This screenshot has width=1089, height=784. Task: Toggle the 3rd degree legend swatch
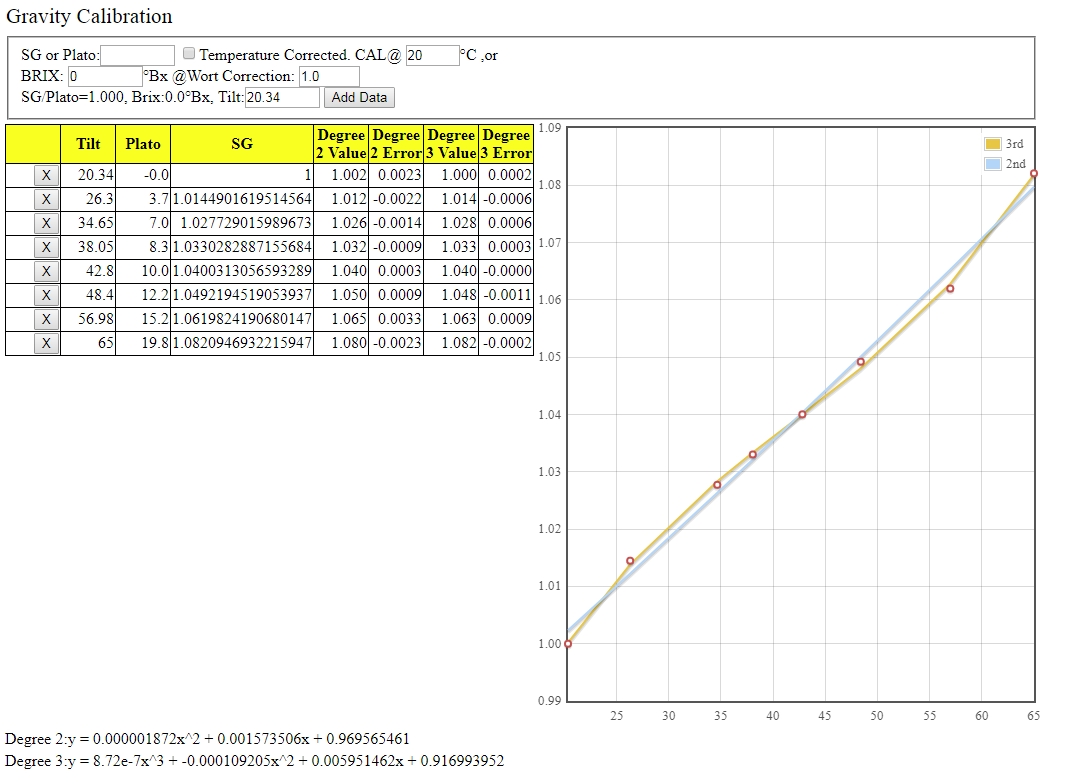(993, 144)
